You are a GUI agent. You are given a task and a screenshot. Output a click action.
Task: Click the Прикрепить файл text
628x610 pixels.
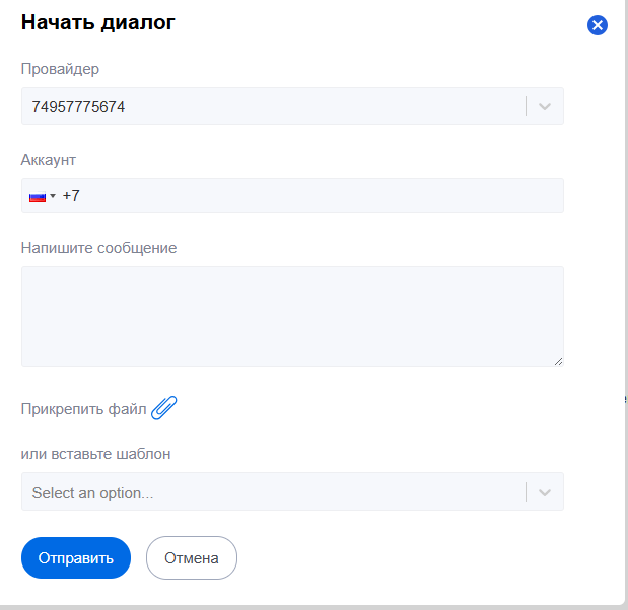(x=83, y=409)
